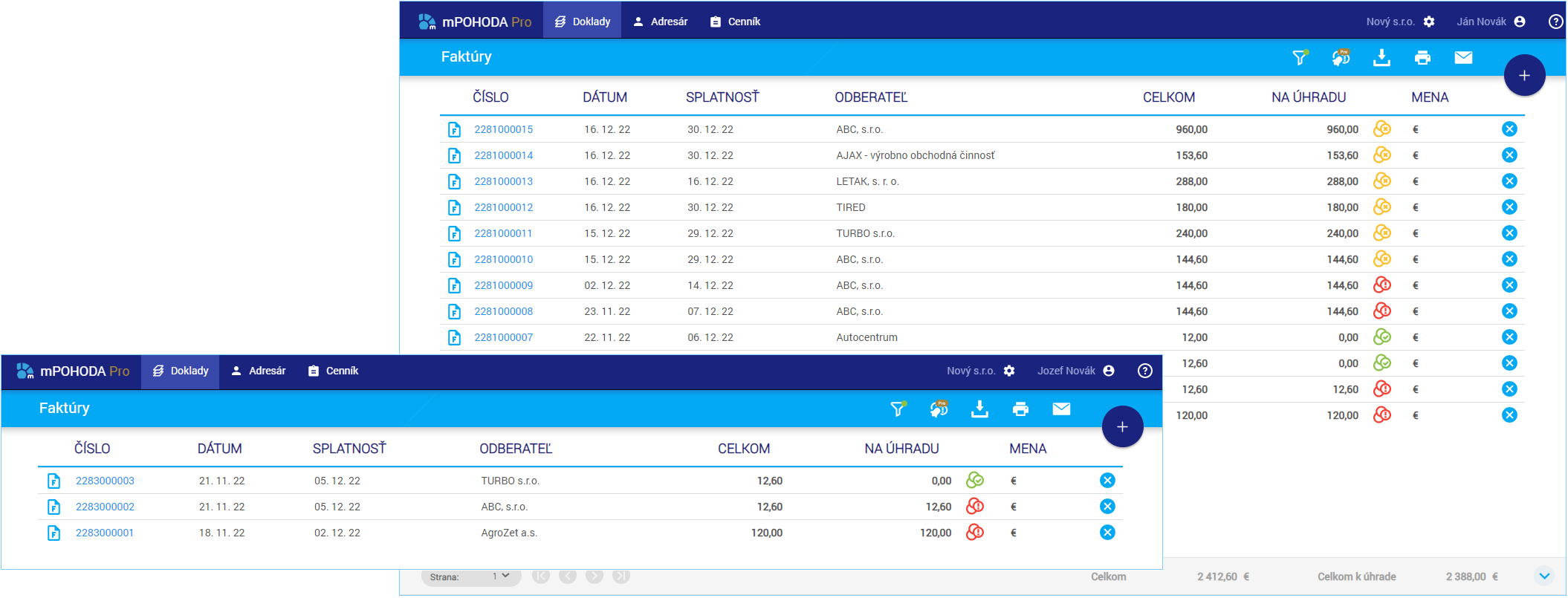
Task: Click download icon in front window toolbar
Action: click(979, 409)
